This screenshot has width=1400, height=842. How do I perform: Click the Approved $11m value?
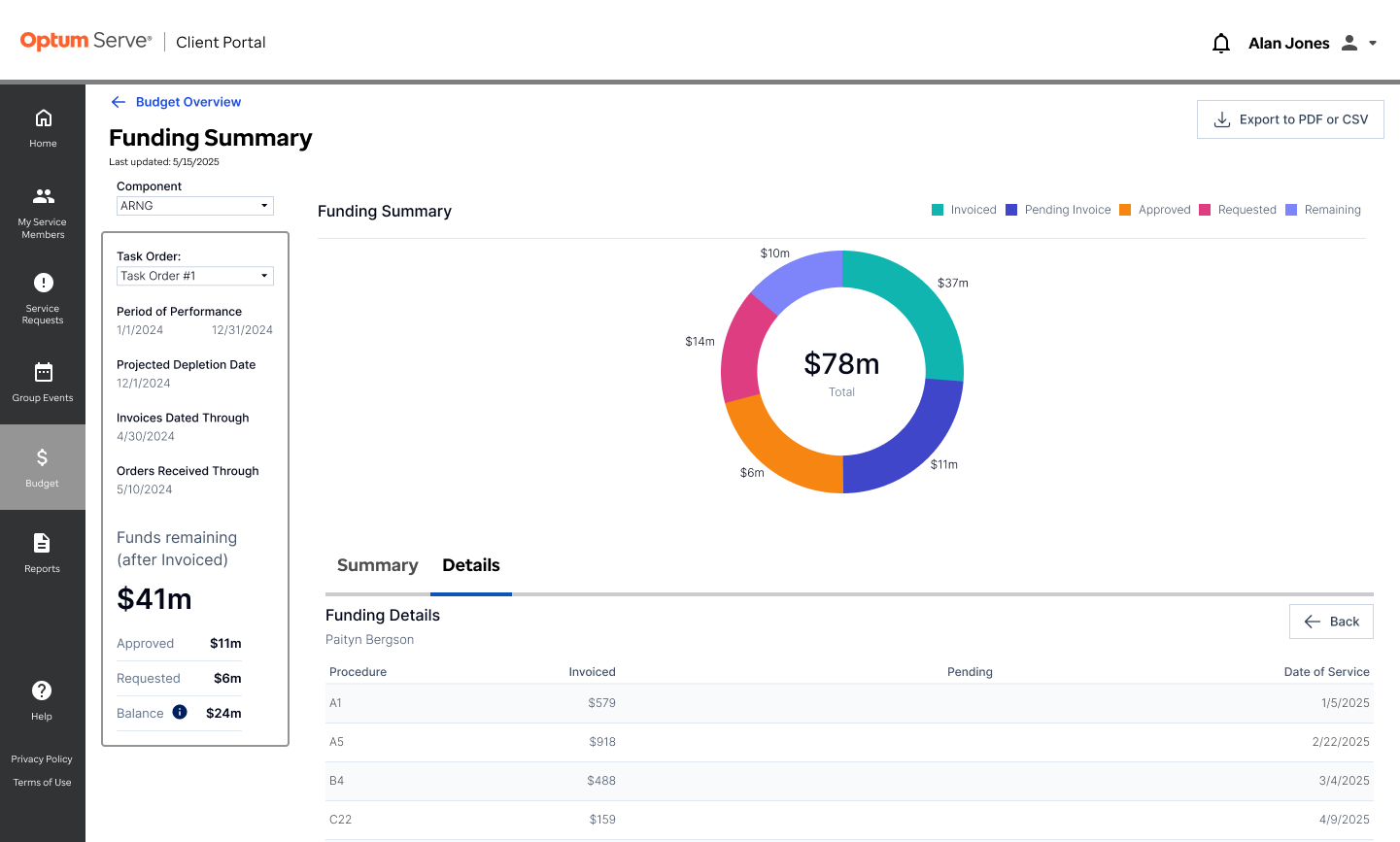pos(225,643)
